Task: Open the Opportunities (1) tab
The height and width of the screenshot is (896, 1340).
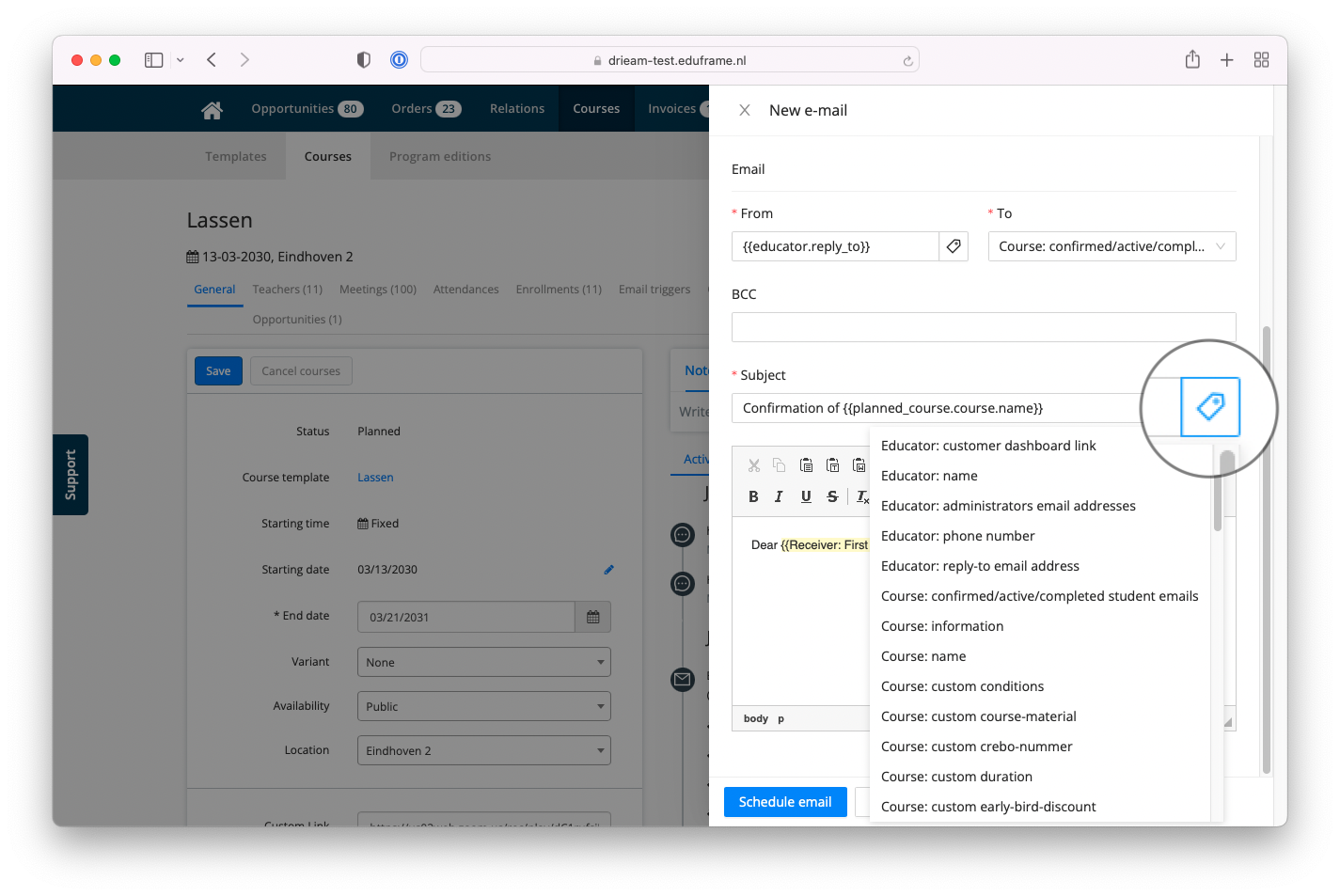Action: [x=297, y=320]
